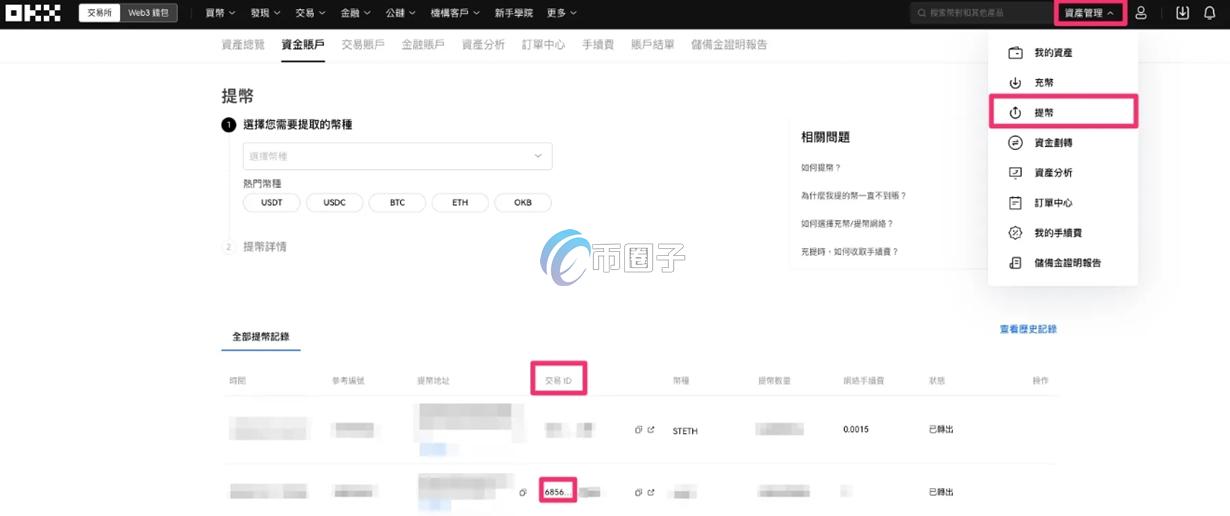This screenshot has height=516, width=1230.
Task: Click the 交易 ID column header
Action: pos(558,380)
